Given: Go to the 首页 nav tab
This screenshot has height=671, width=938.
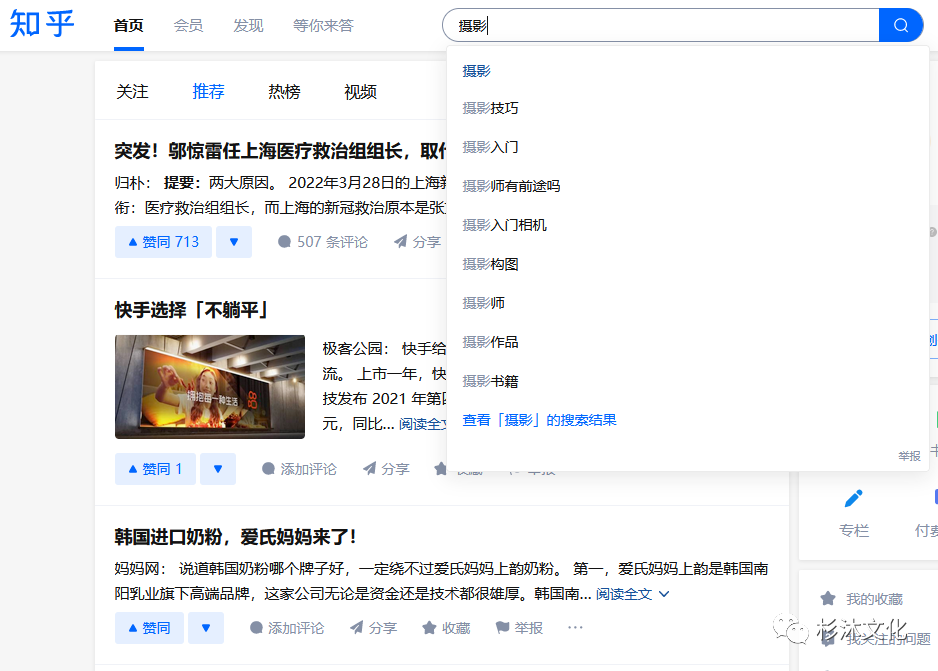Looking at the screenshot, I should click(129, 26).
